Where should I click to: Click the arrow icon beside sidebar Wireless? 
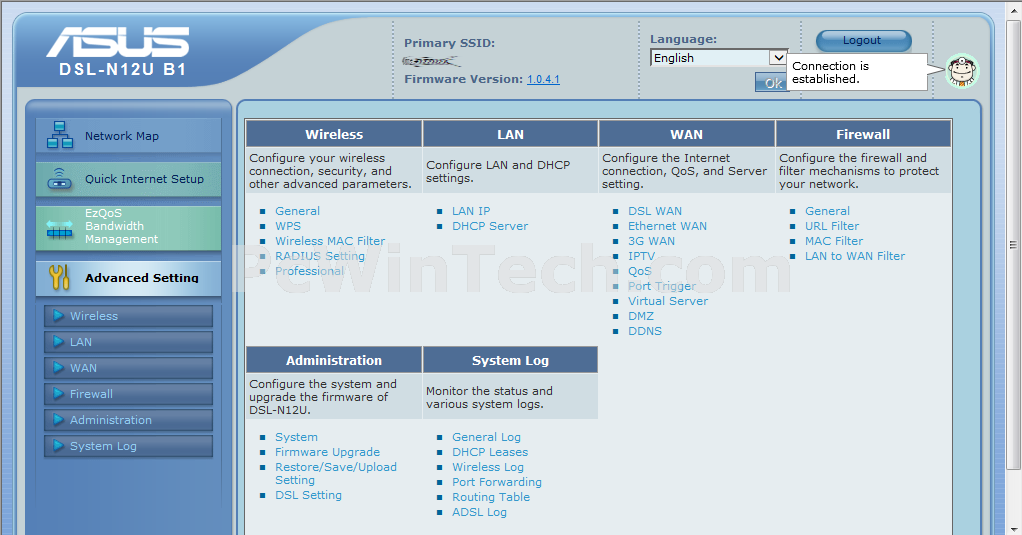[x=58, y=315]
